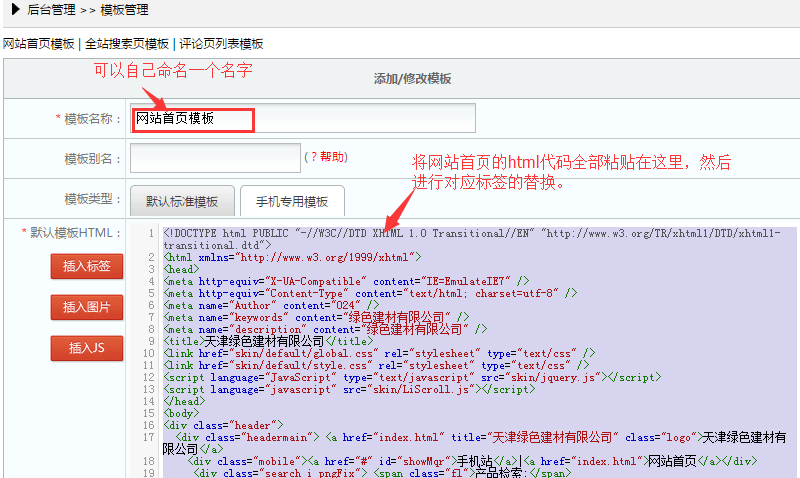Place cursor on the title tag code line
The width and height of the screenshot is (800, 478).
tap(262, 341)
